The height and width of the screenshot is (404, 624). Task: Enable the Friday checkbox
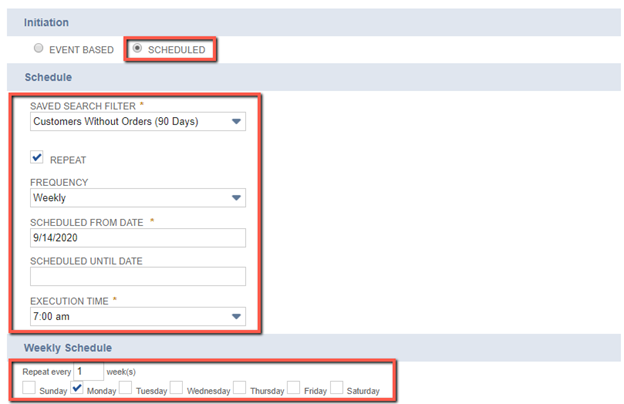[294, 388]
